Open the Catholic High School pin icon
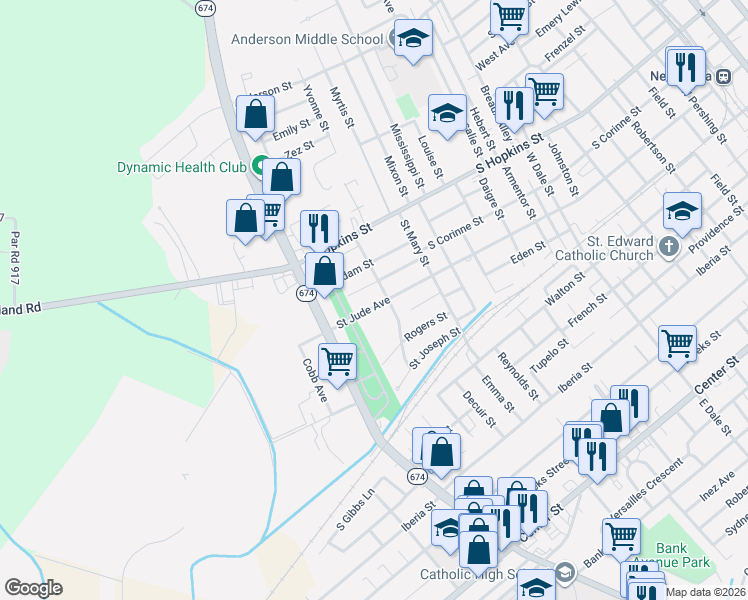Viewport: 748px width, 600px height. (565, 571)
